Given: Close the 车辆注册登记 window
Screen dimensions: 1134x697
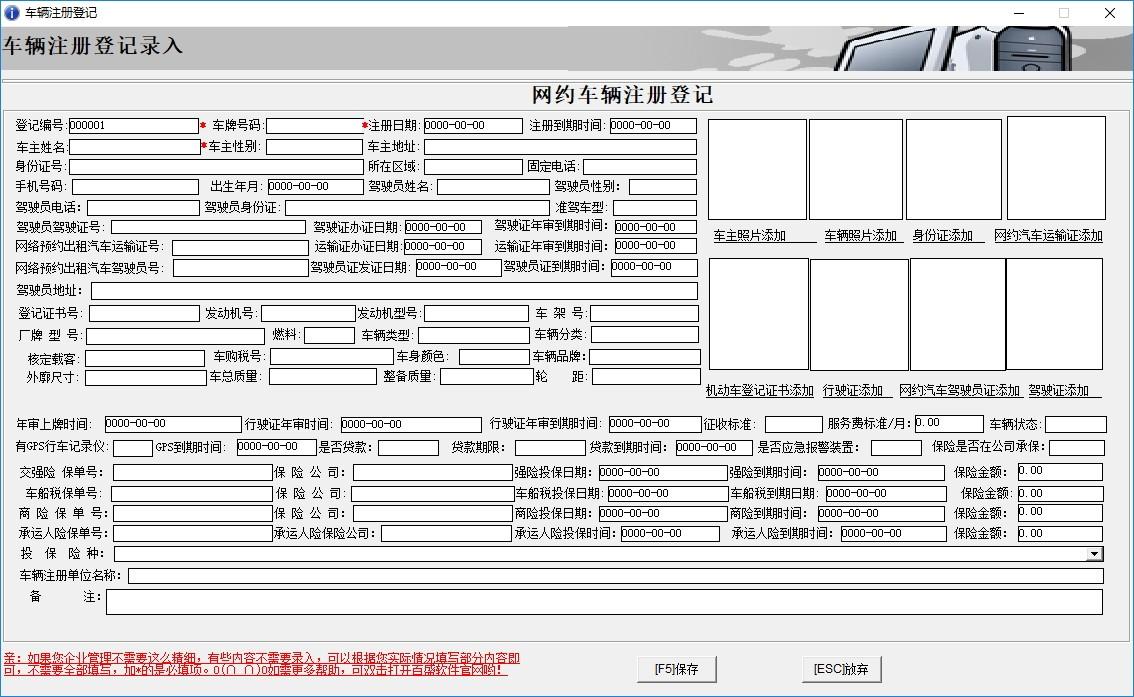Looking at the screenshot, I should [1109, 13].
